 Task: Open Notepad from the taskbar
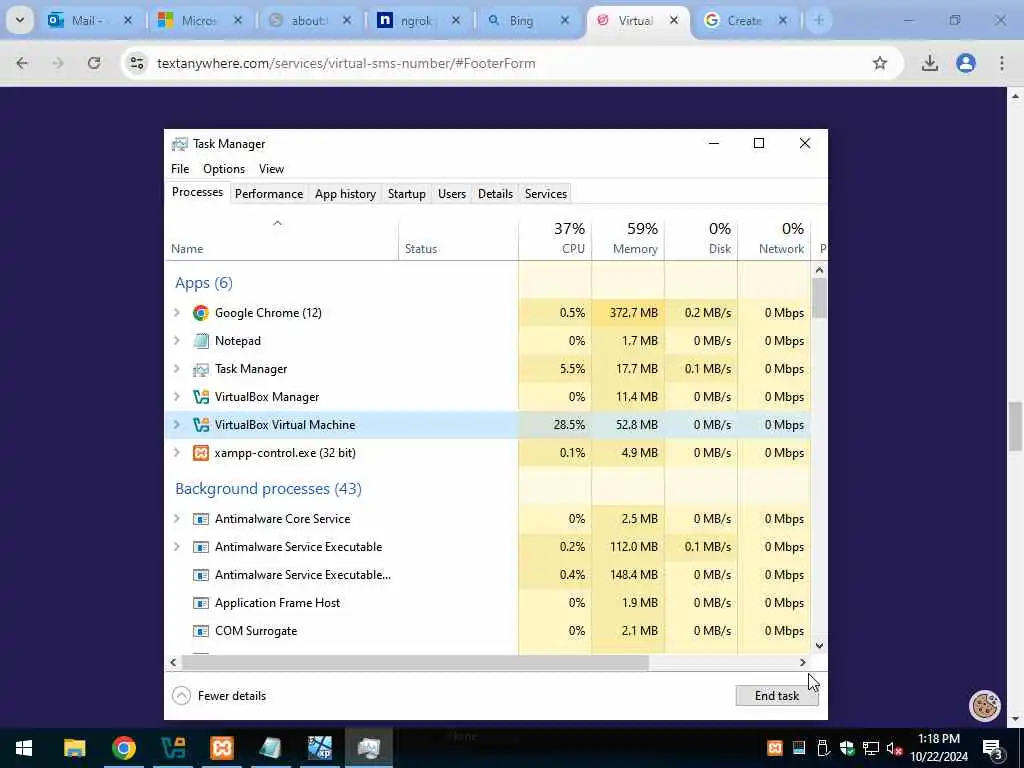[x=270, y=748]
